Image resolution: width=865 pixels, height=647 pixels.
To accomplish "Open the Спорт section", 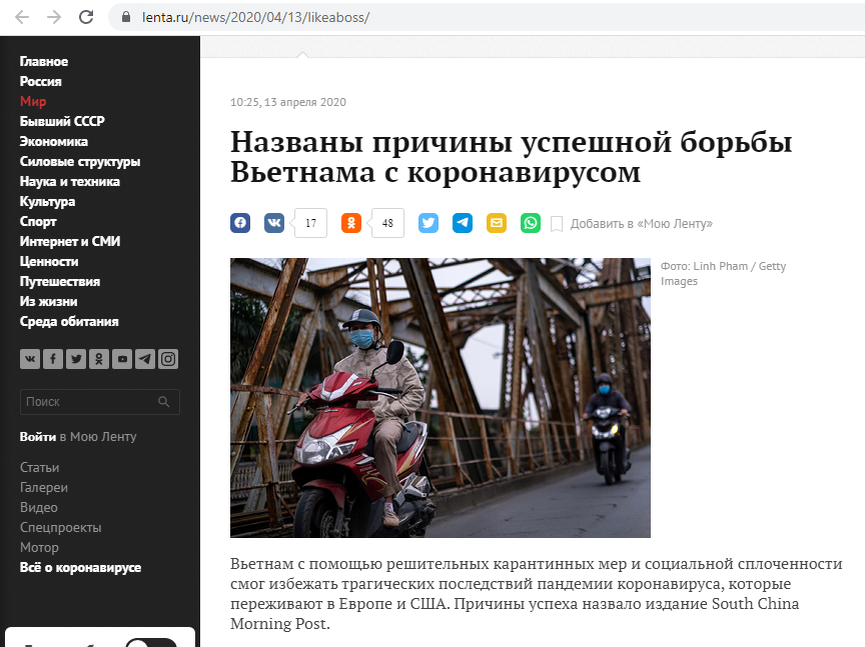I will coord(38,221).
